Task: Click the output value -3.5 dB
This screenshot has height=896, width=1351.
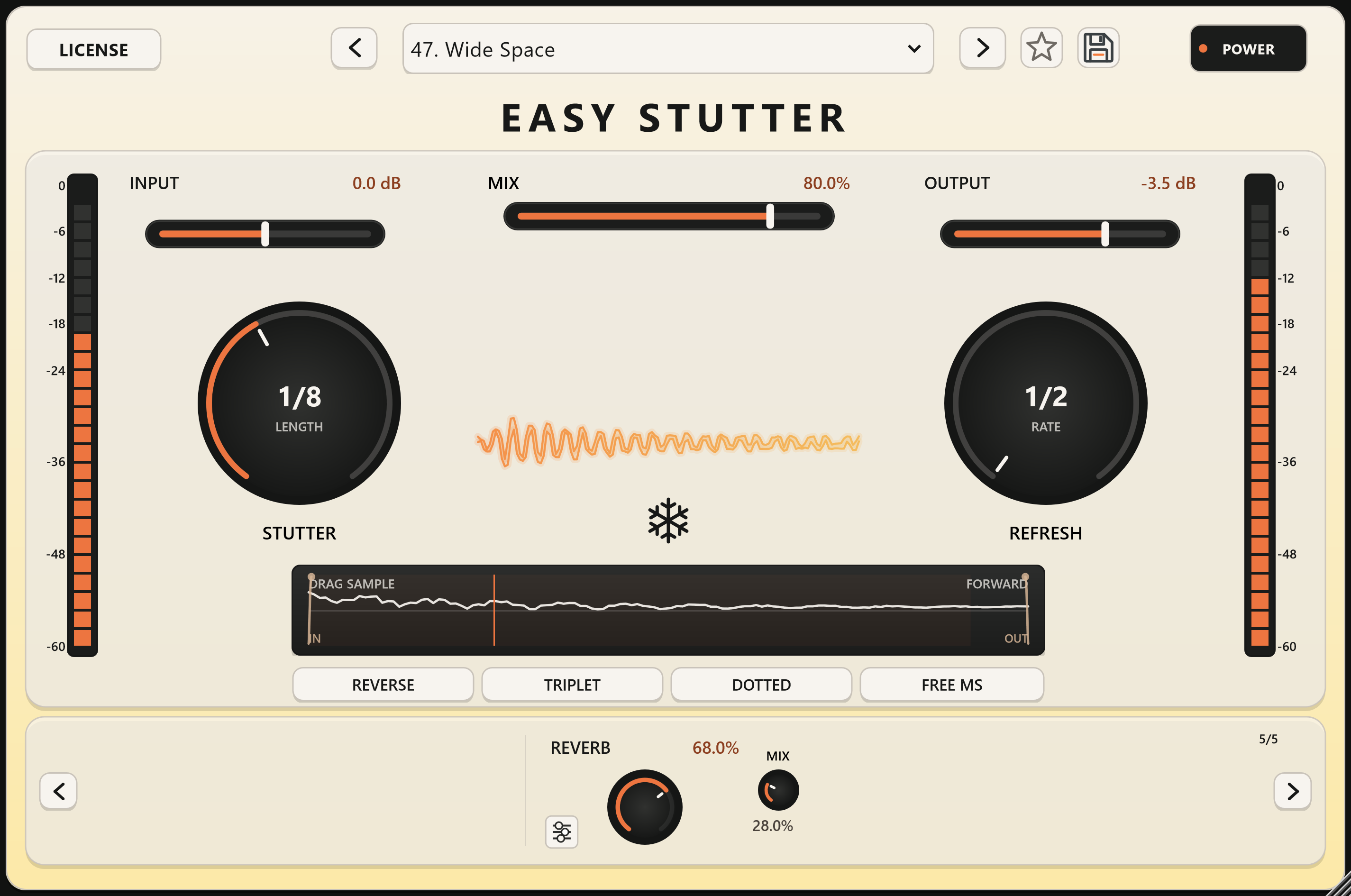Action: click(x=1168, y=183)
